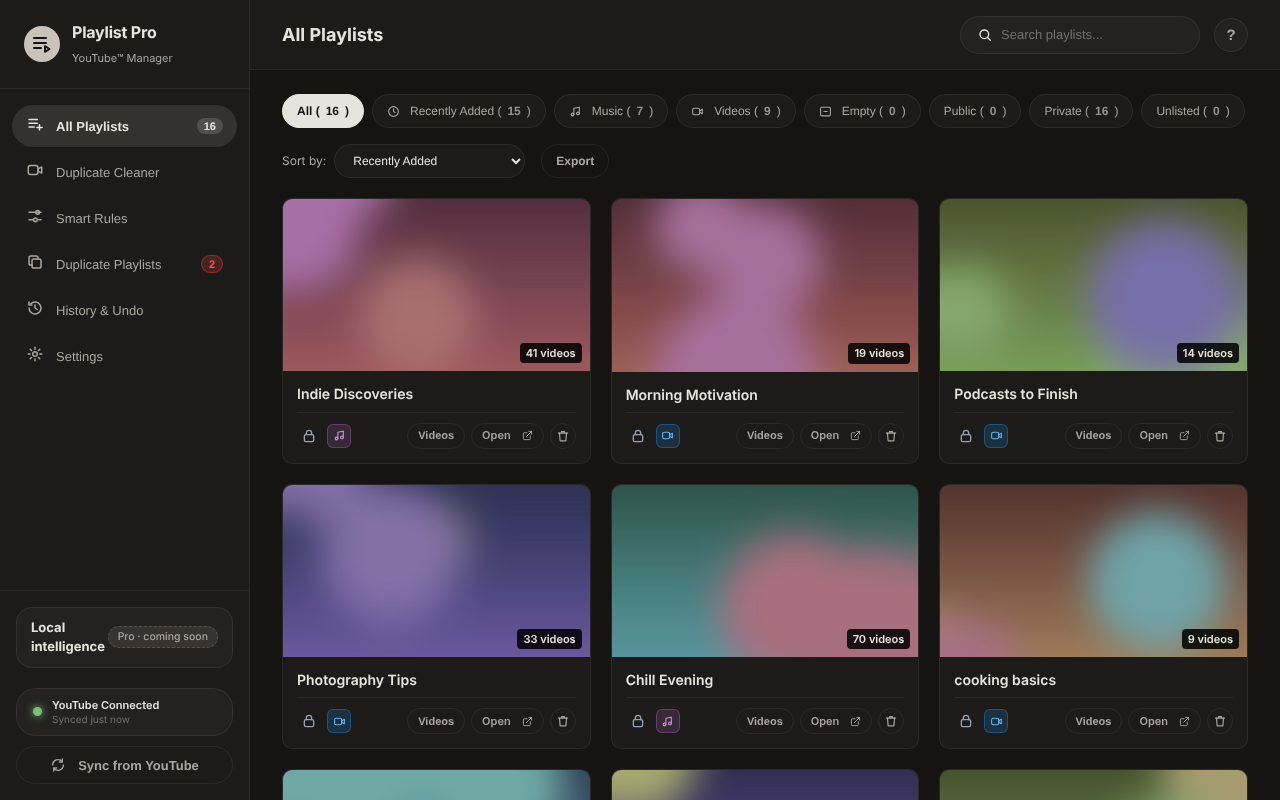Image resolution: width=1280 pixels, height=800 pixels.
Task: Delete the Indie Discoveries playlist
Action: [x=563, y=436]
